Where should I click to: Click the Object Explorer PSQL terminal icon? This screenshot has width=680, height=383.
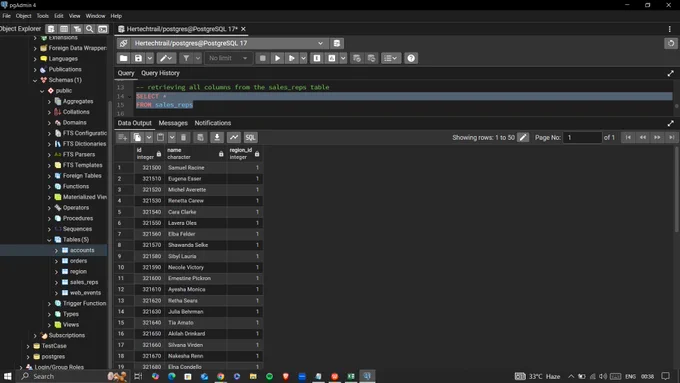(103, 29)
